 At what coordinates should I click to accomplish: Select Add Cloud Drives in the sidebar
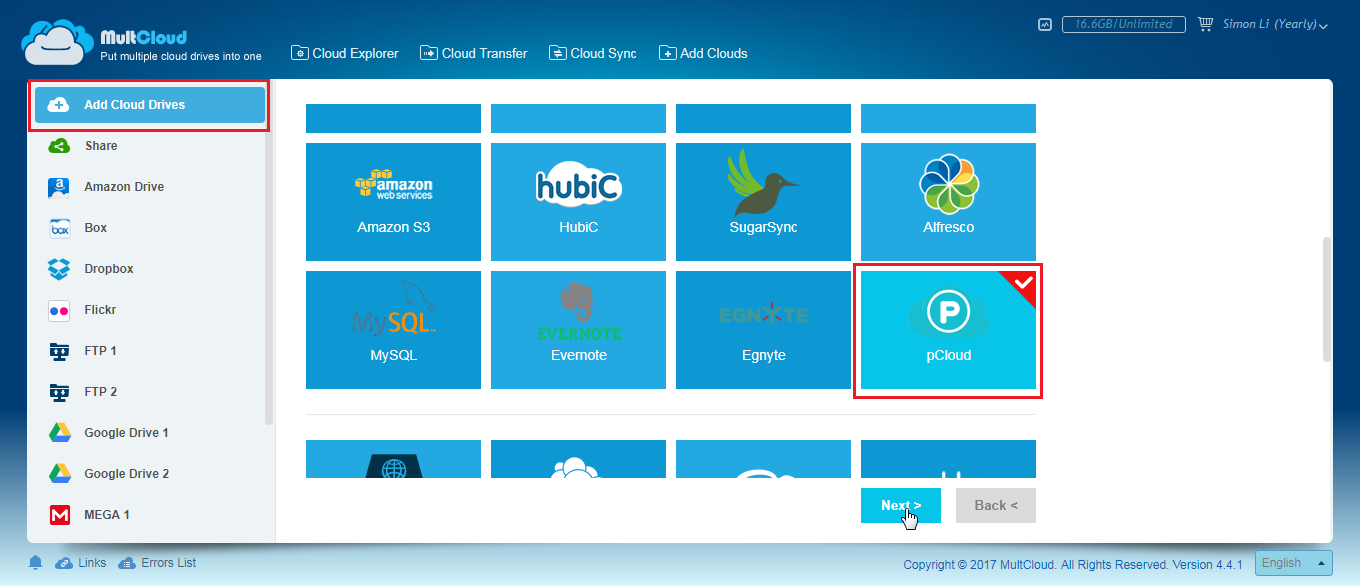click(150, 105)
